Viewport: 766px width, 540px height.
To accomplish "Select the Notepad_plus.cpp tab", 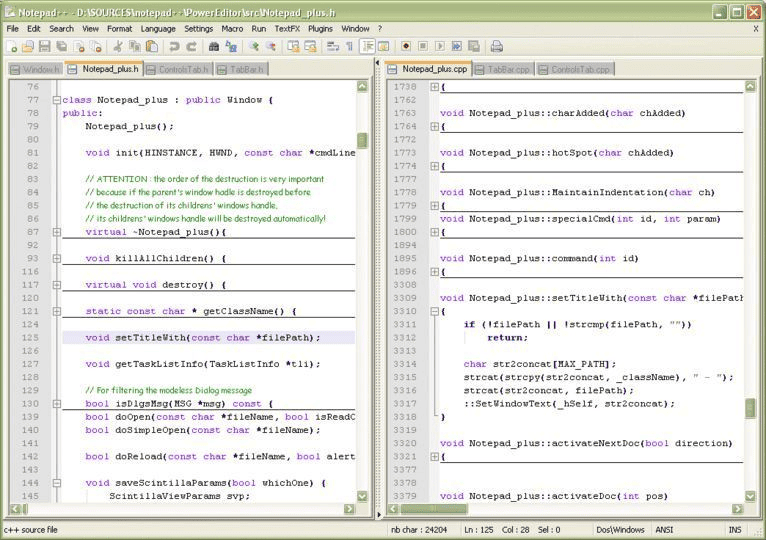I will [429, 69].
